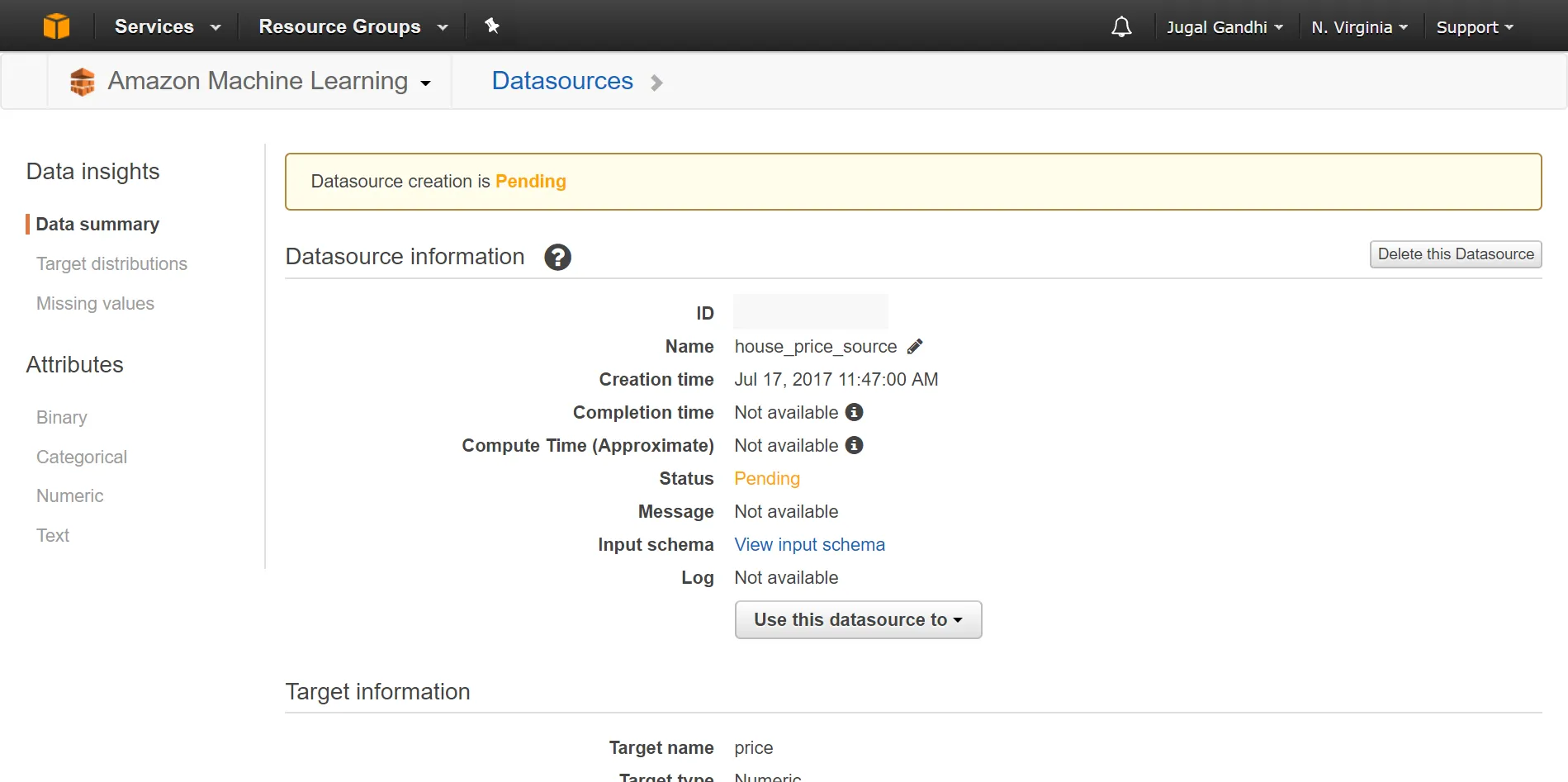Expand the Resource Groups menu
This screenshot has height=782, width=1568.
(353, 26)
